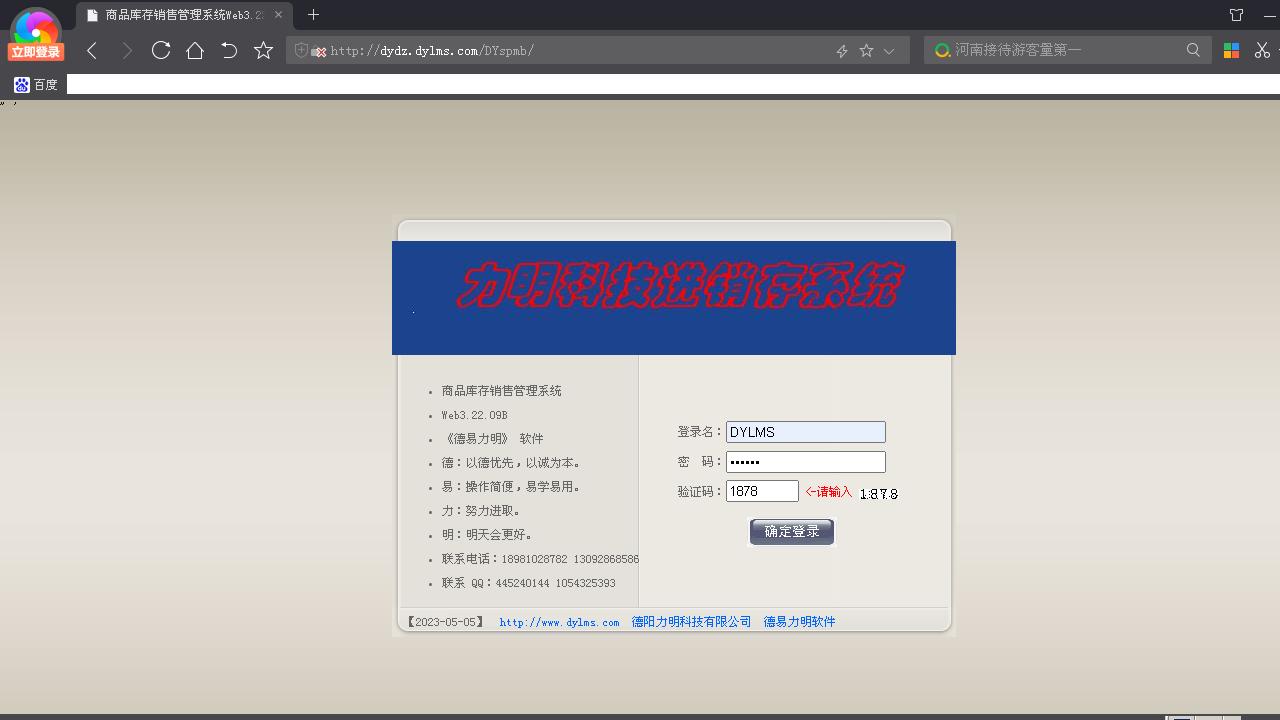
Task: Click the verification code input field
Action: 762,490
